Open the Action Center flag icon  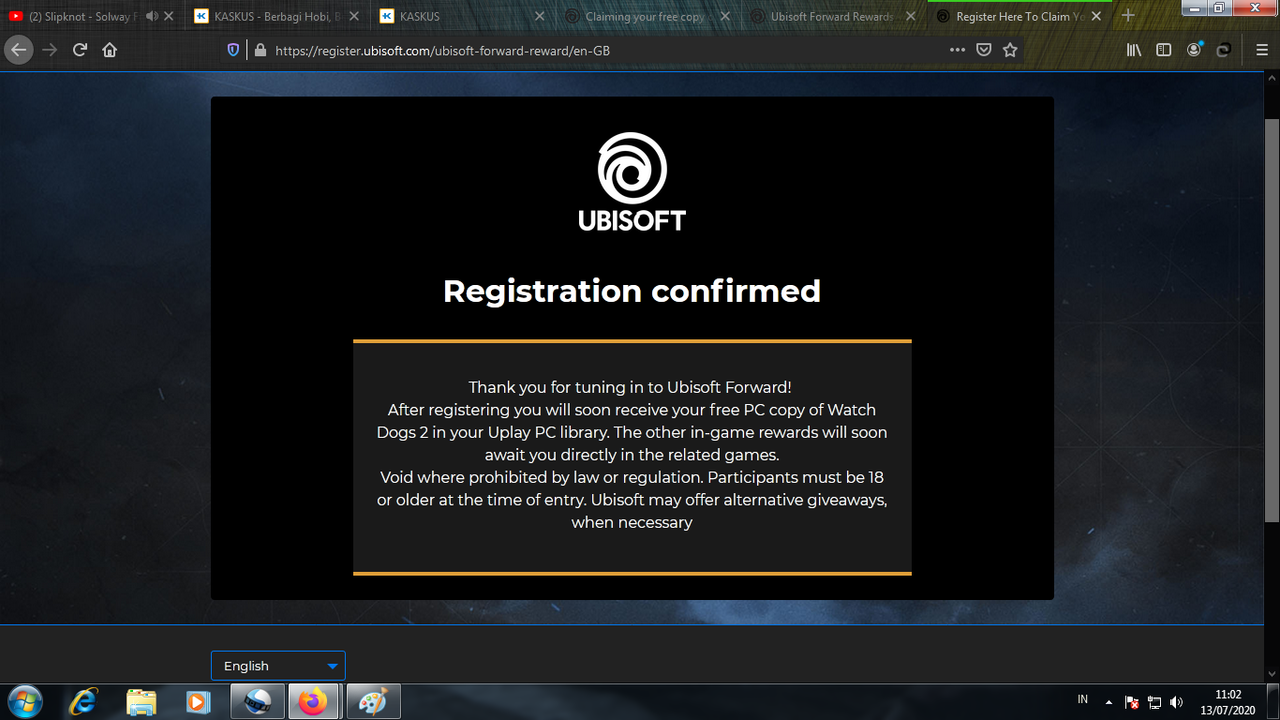click(x=1132, y=702)
